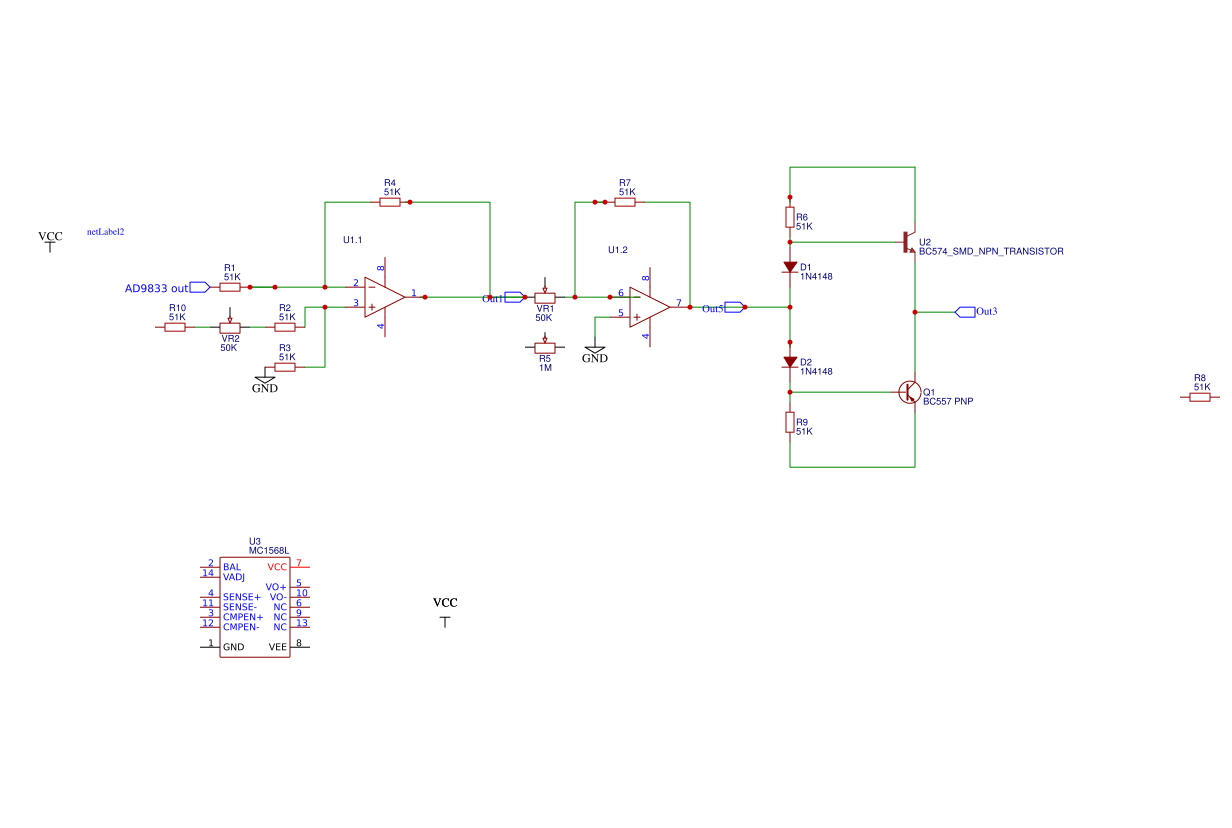The height and width of the screenshot is (828, 1232).
Task: Select potentiometer VR2 symbol
Action: tap(230, 325)
